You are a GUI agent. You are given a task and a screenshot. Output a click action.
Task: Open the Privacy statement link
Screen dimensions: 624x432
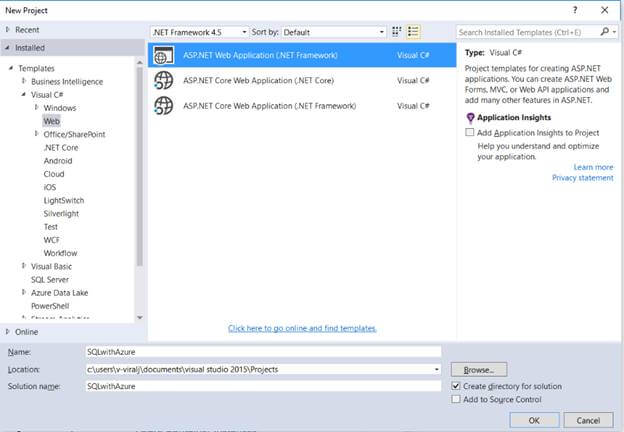(x=582, y=178)
